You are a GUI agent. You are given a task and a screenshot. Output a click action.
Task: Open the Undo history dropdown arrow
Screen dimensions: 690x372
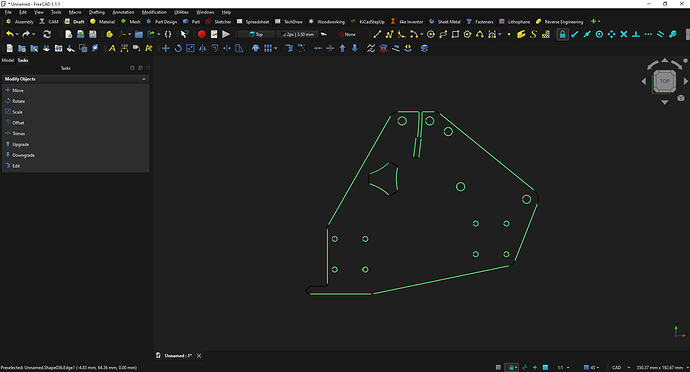(x=17, y=34)
